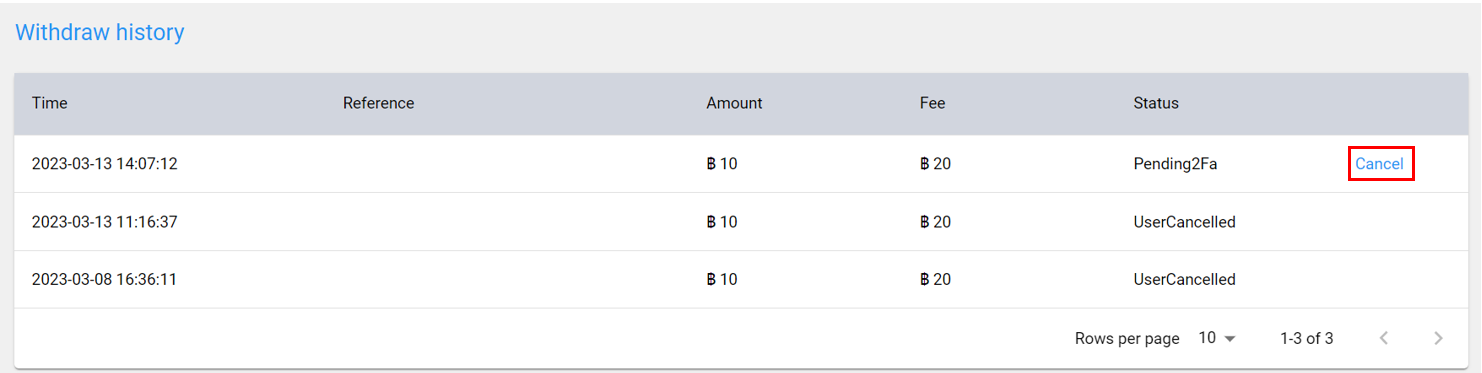
Task: Click the 2023-03-13 11:16:37 timestamp row
Action: 740,222
